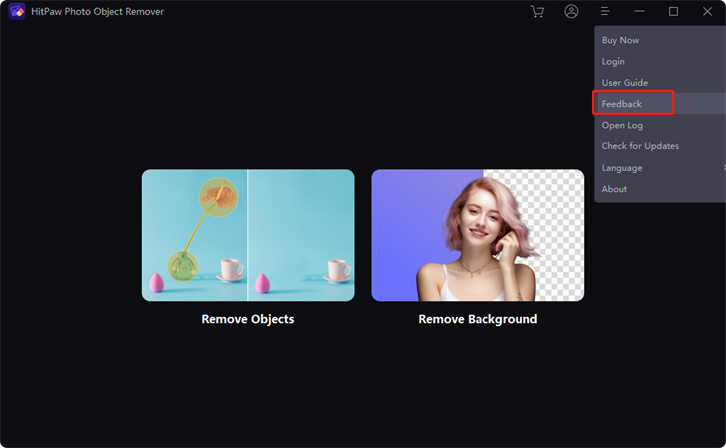Select Buy Now from the menu

pos(620,40)
